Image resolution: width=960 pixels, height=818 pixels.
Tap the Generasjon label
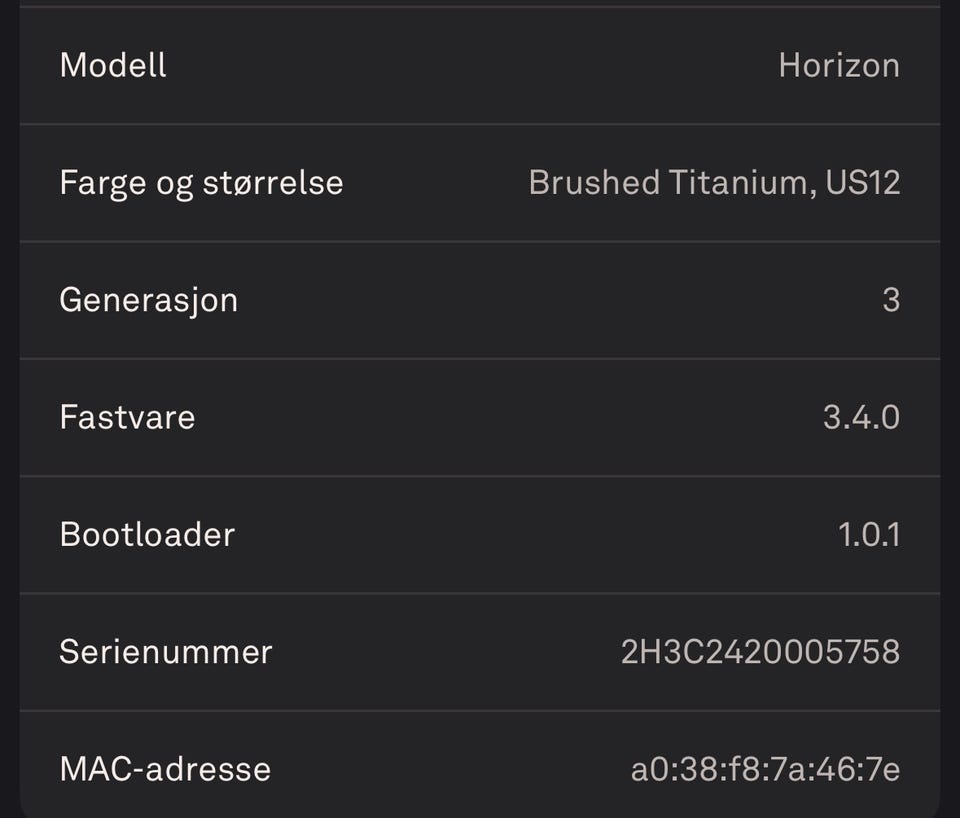click(148, 300)
